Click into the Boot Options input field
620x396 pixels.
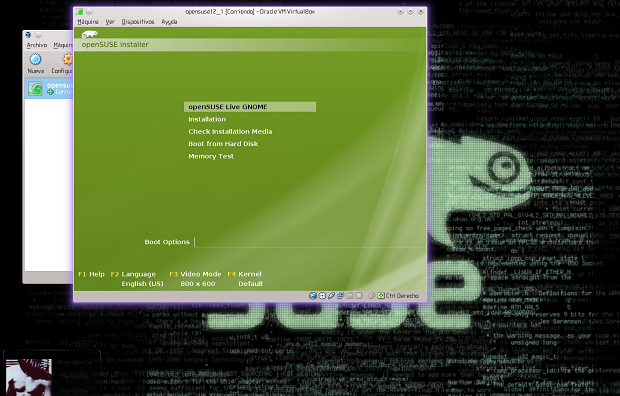[x=308, y=242]
